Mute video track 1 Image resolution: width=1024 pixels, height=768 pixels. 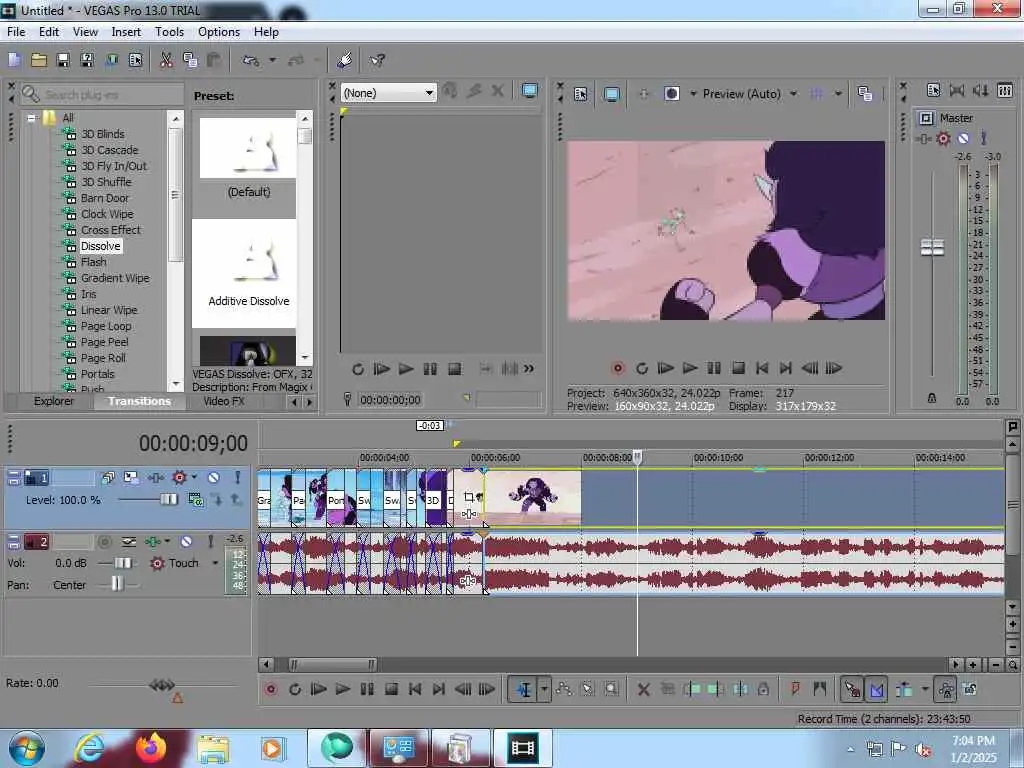point(214,478)
